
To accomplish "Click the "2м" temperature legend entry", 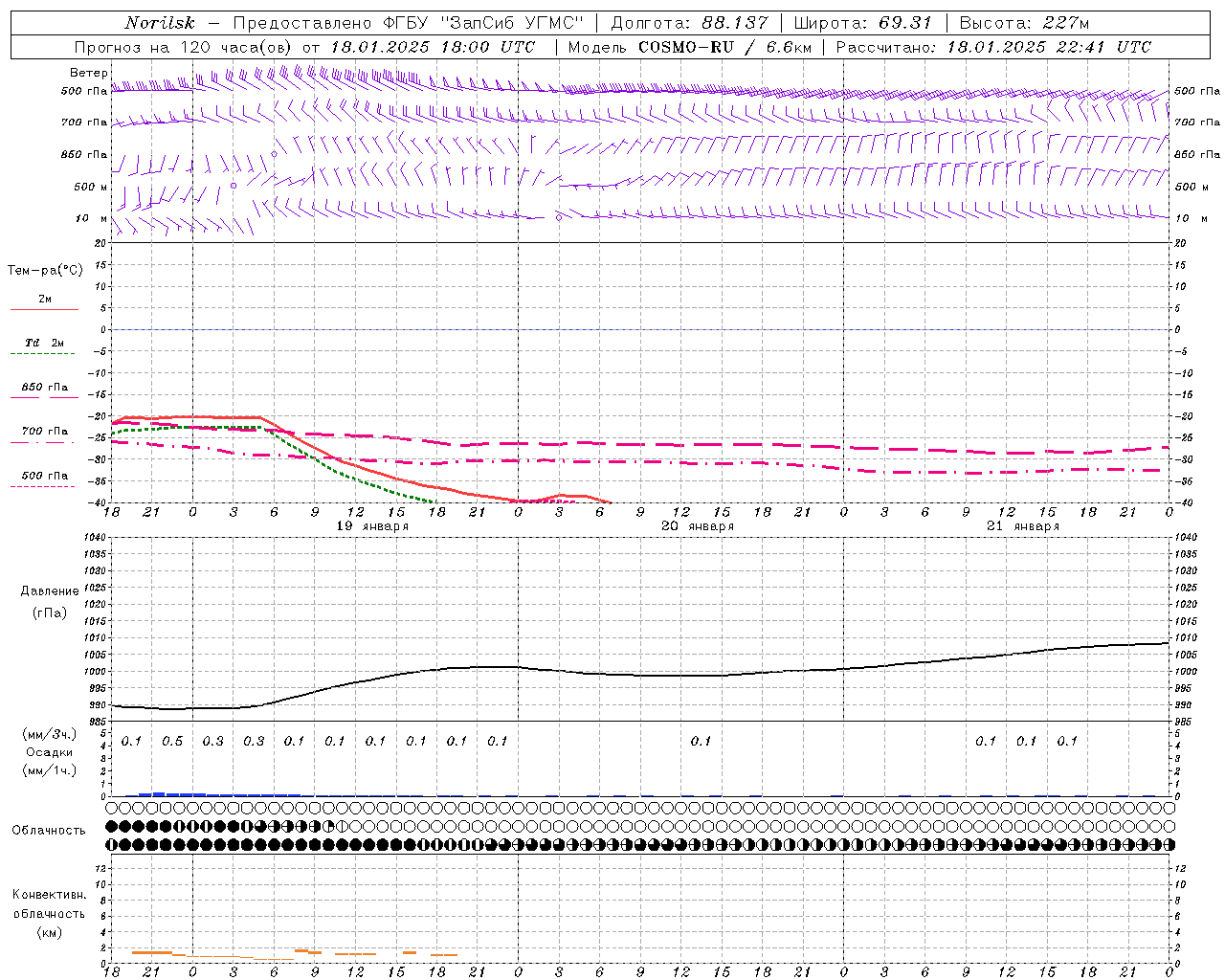I will (x=45, y=300).
